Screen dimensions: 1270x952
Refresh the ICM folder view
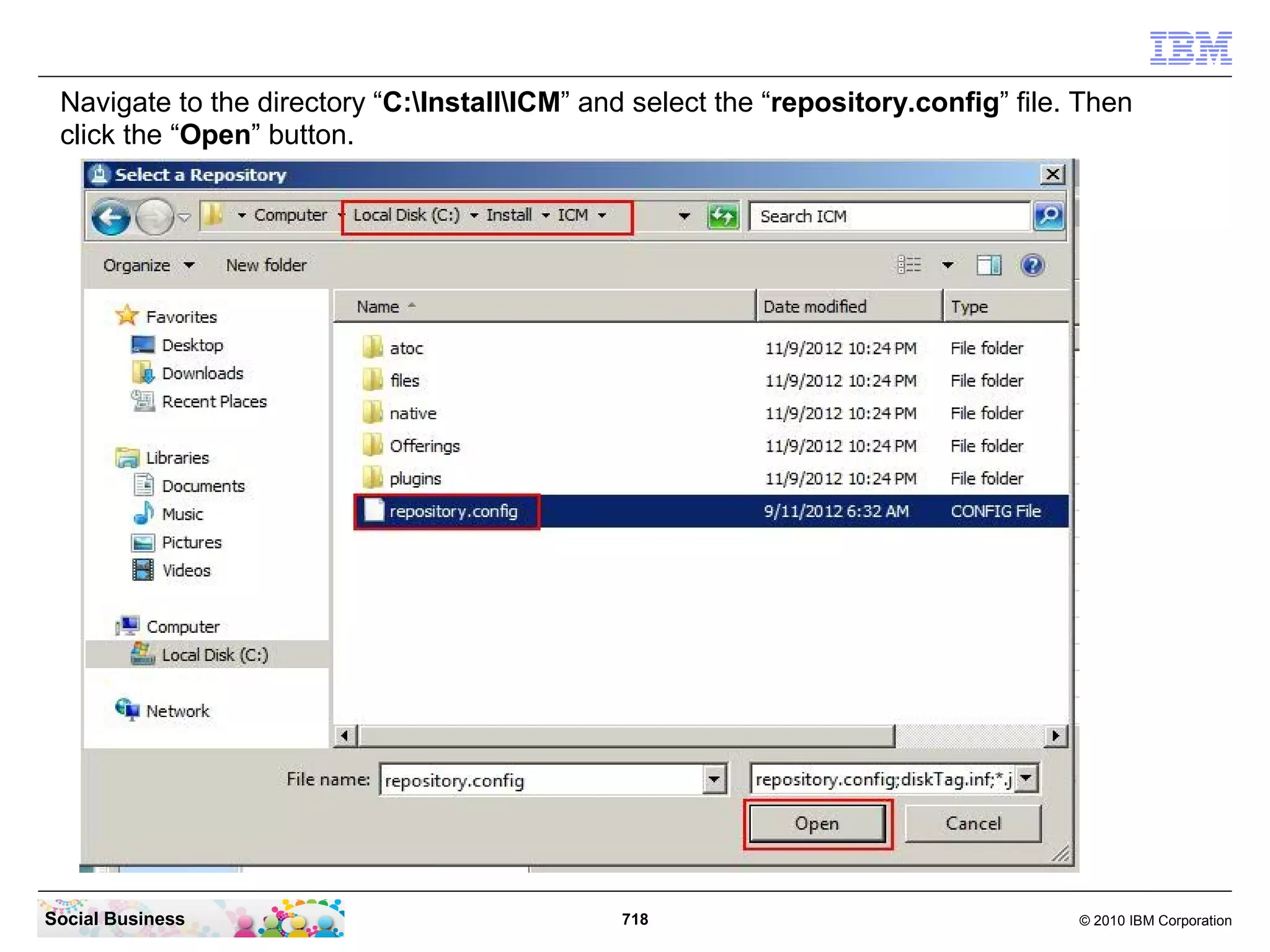[723, 216]
